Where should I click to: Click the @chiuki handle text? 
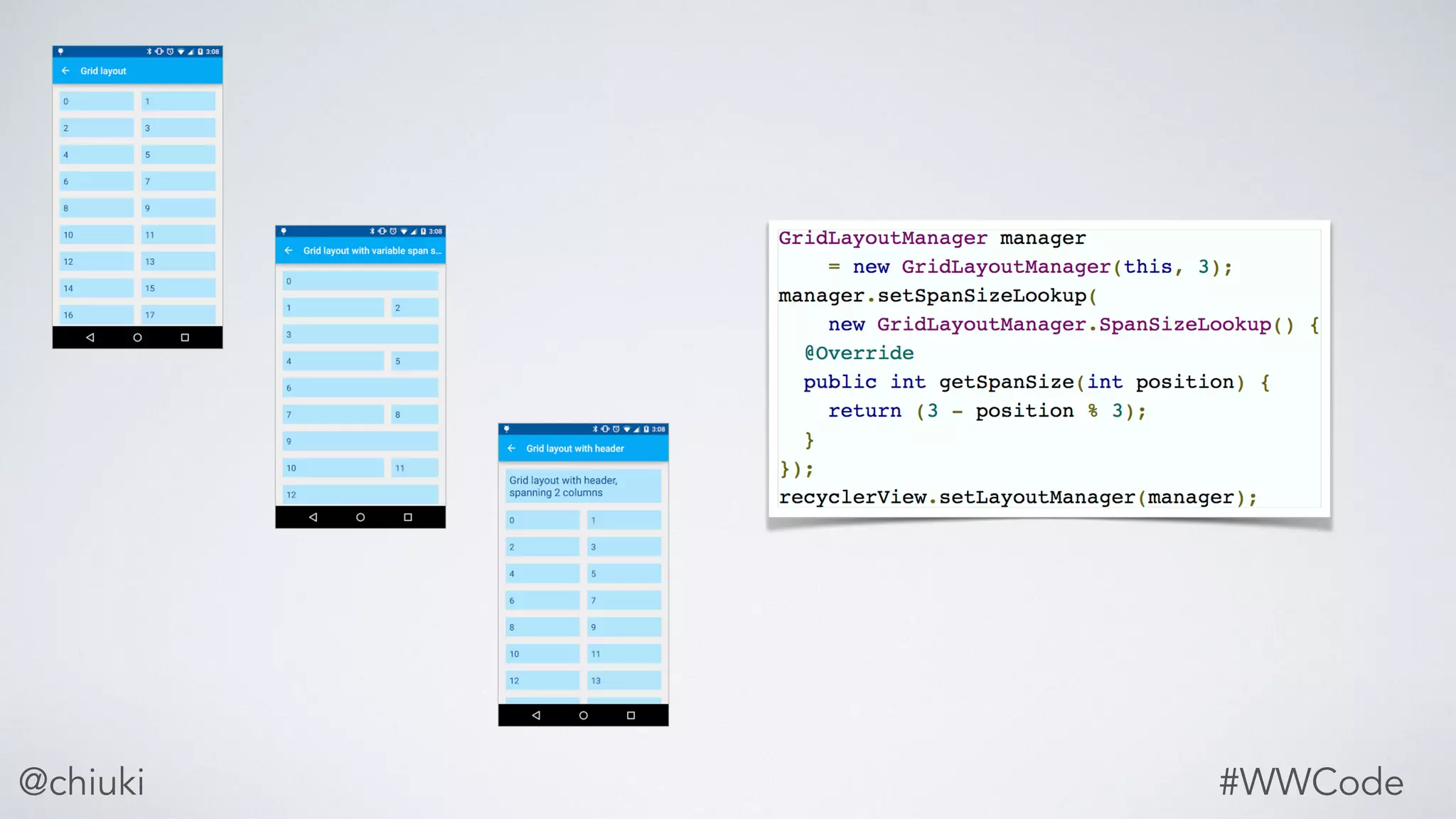[81, 782]
